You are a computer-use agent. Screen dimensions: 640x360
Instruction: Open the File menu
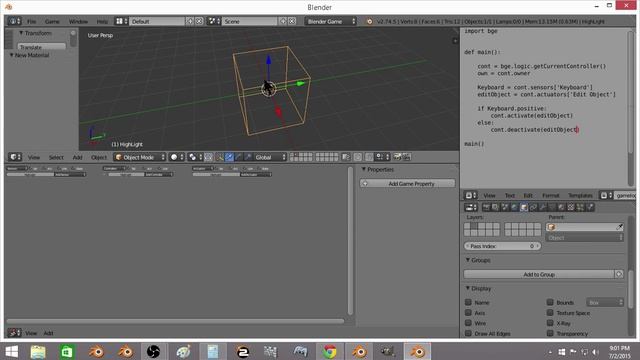[31, 21]
